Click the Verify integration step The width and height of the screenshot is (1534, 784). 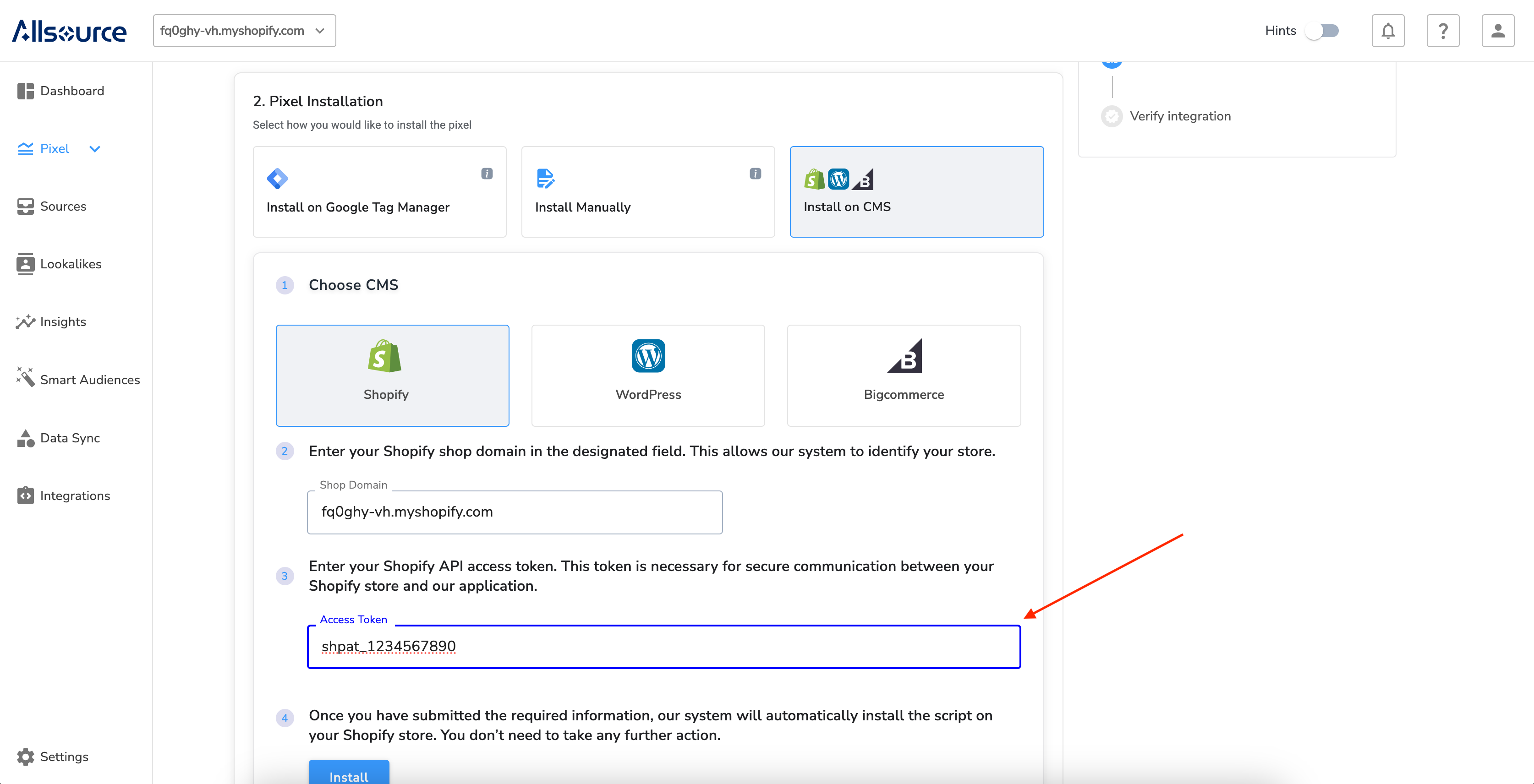point(1179,116)
